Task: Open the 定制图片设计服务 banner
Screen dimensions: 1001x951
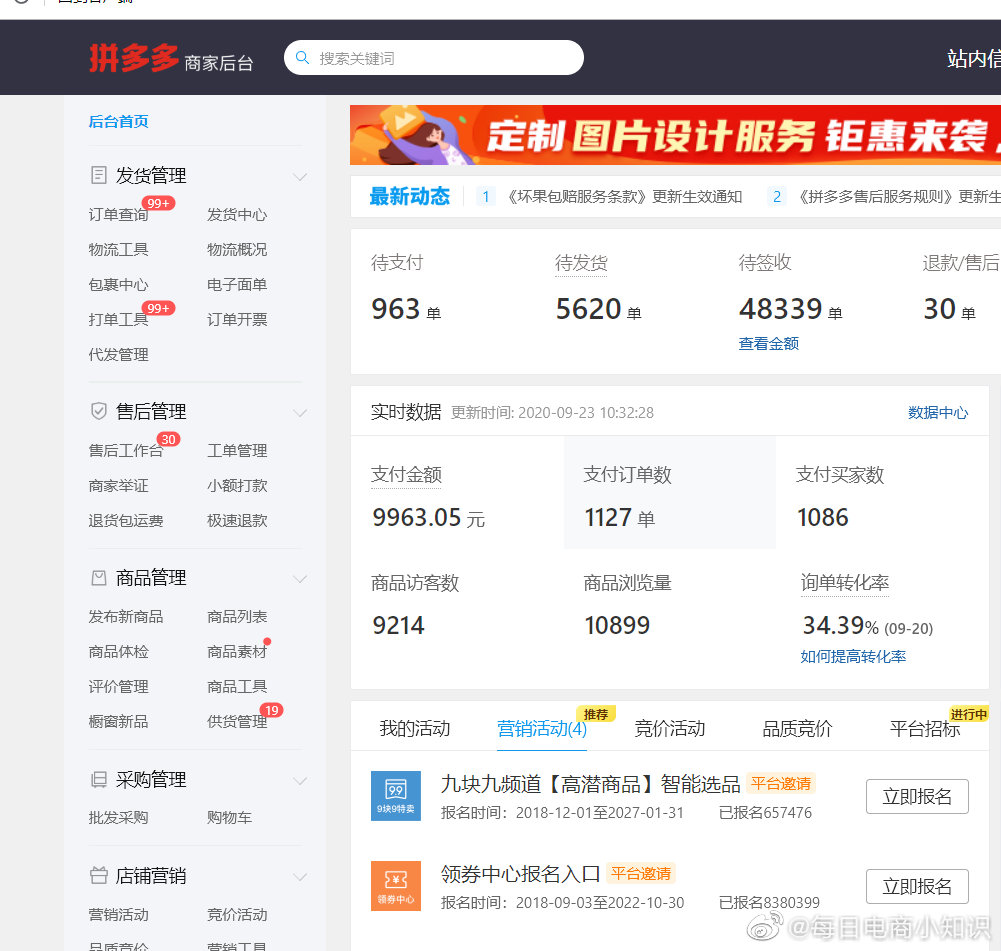Action: pyautogui.click(x=675, y=135)
